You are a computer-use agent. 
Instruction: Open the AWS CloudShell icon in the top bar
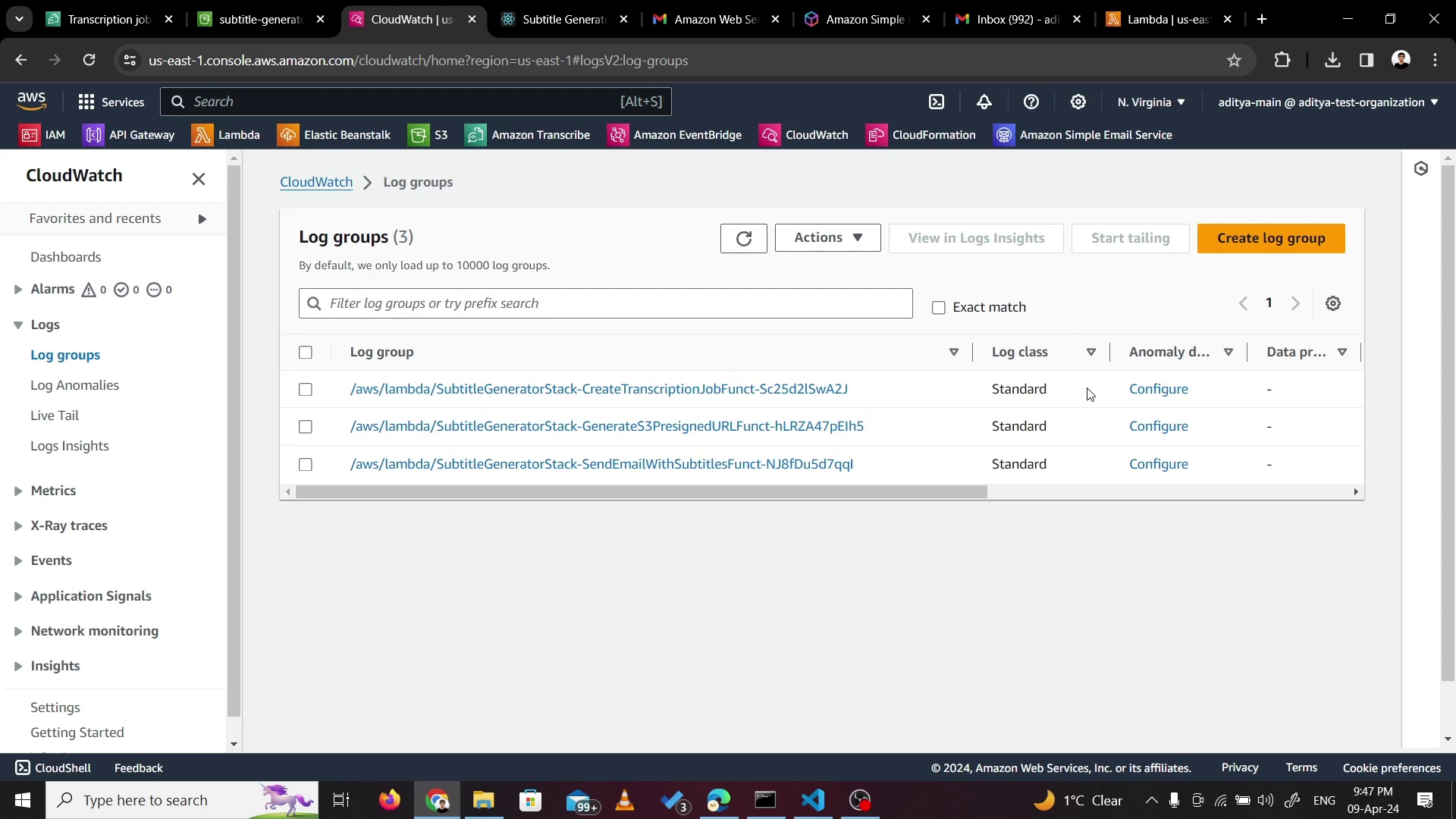[x=937, y=102]
